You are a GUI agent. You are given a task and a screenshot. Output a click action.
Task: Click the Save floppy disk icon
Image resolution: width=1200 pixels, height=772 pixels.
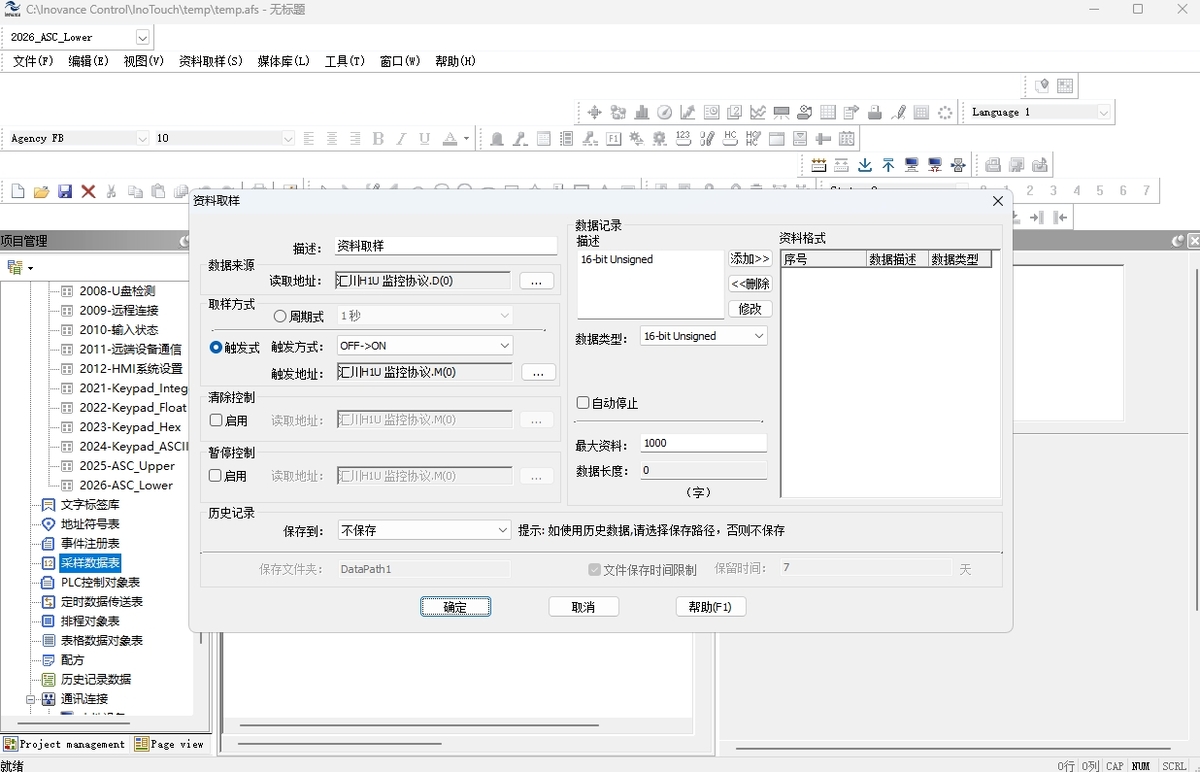point(65,191)
